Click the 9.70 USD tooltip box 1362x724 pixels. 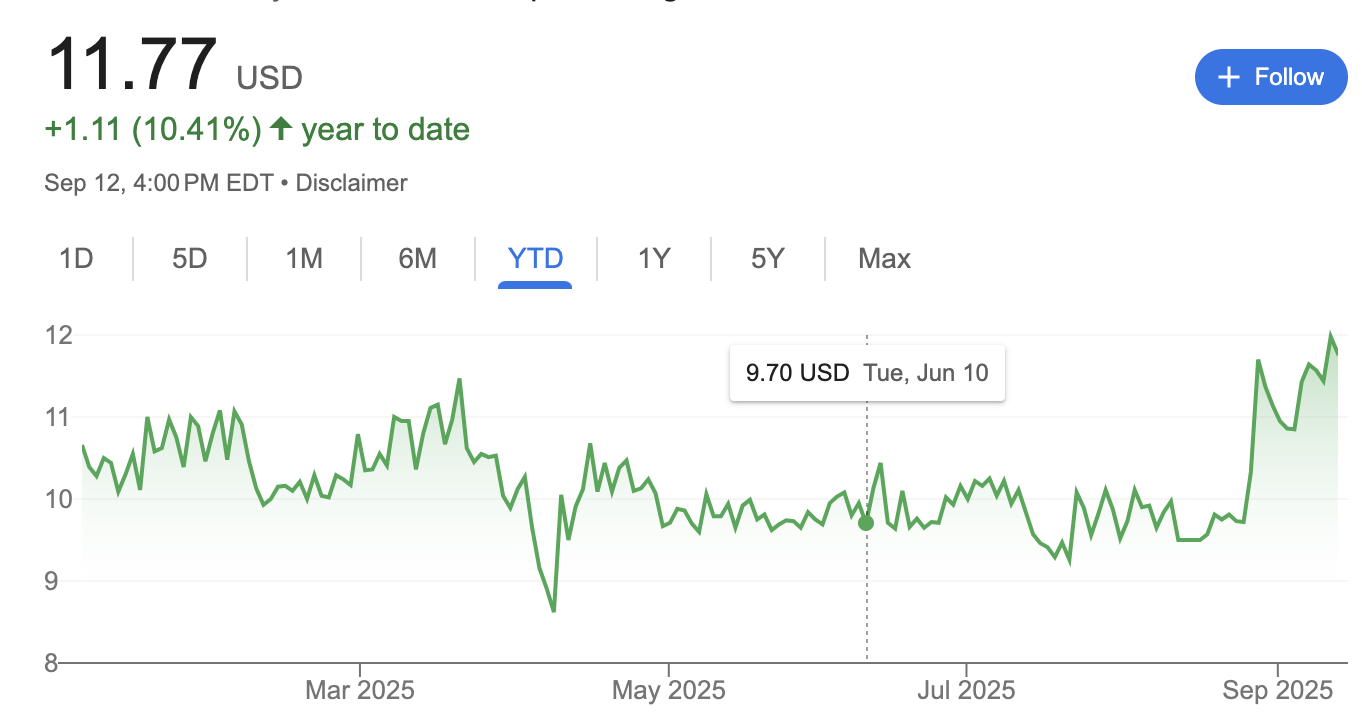point(867,373)
